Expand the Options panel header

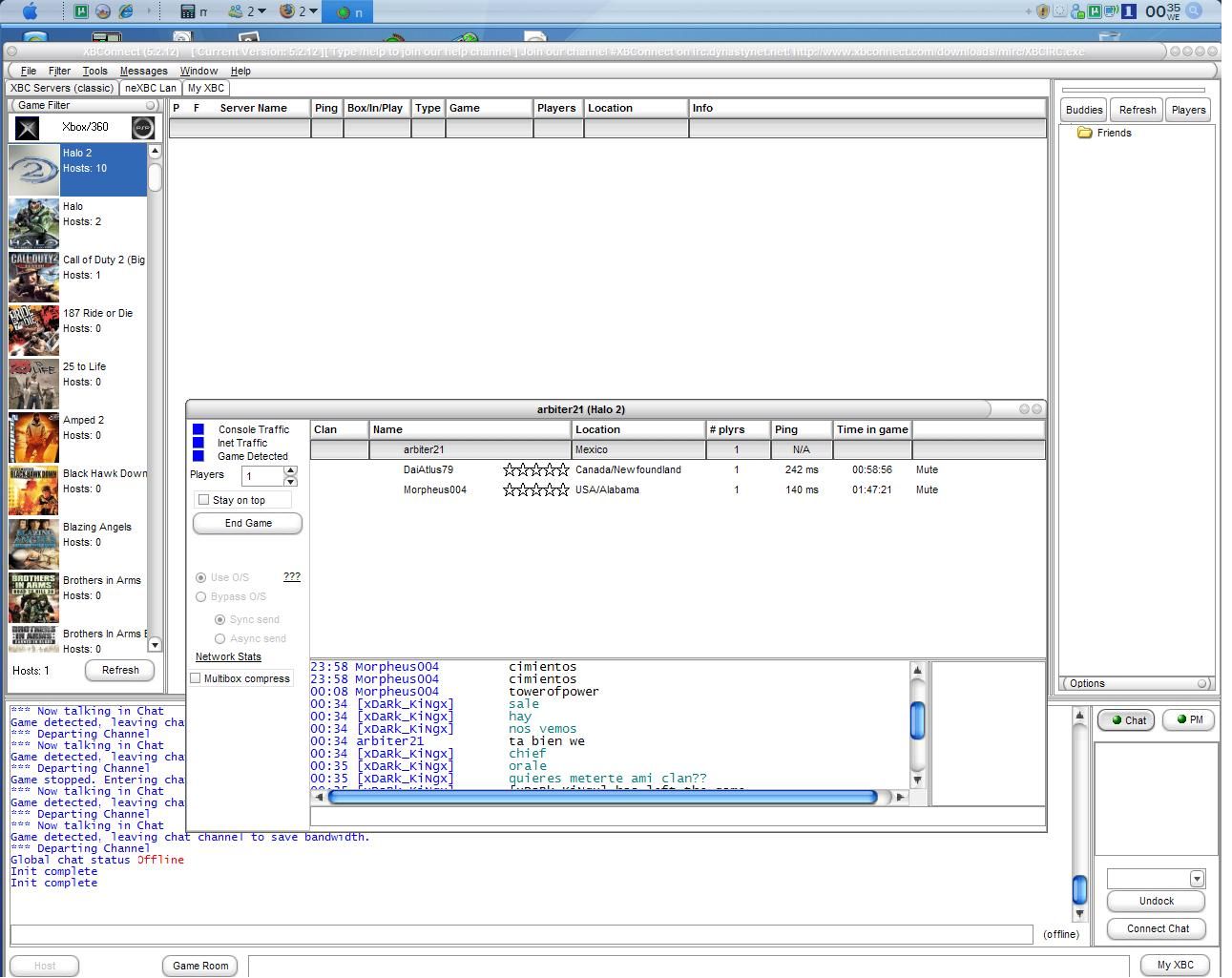[x=1202, y=683]
